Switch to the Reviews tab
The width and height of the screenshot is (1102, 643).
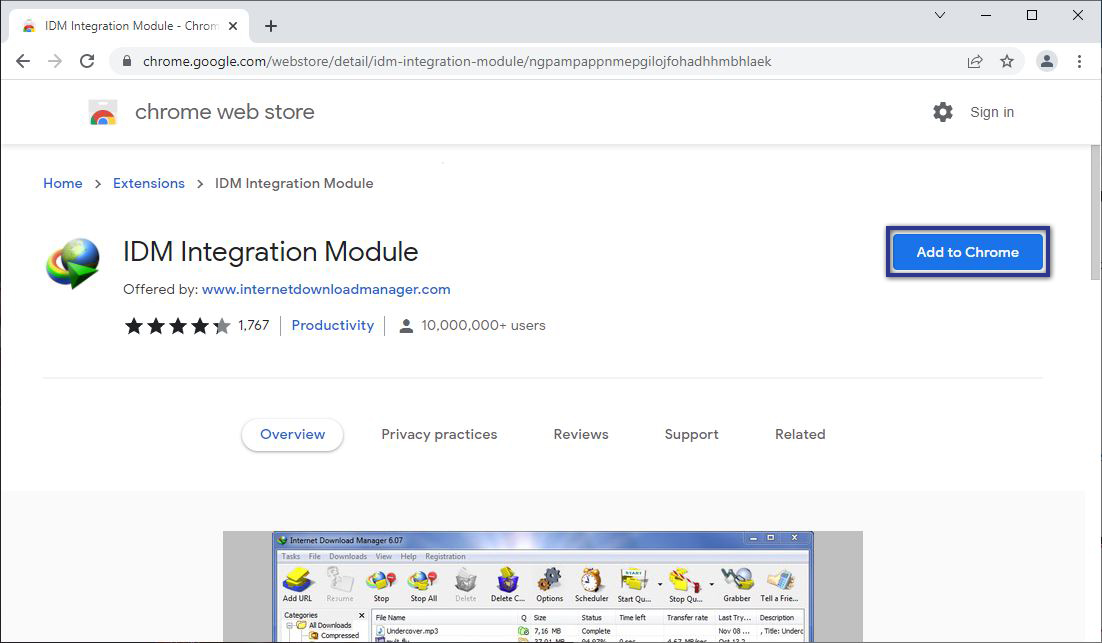coord(580,434)
